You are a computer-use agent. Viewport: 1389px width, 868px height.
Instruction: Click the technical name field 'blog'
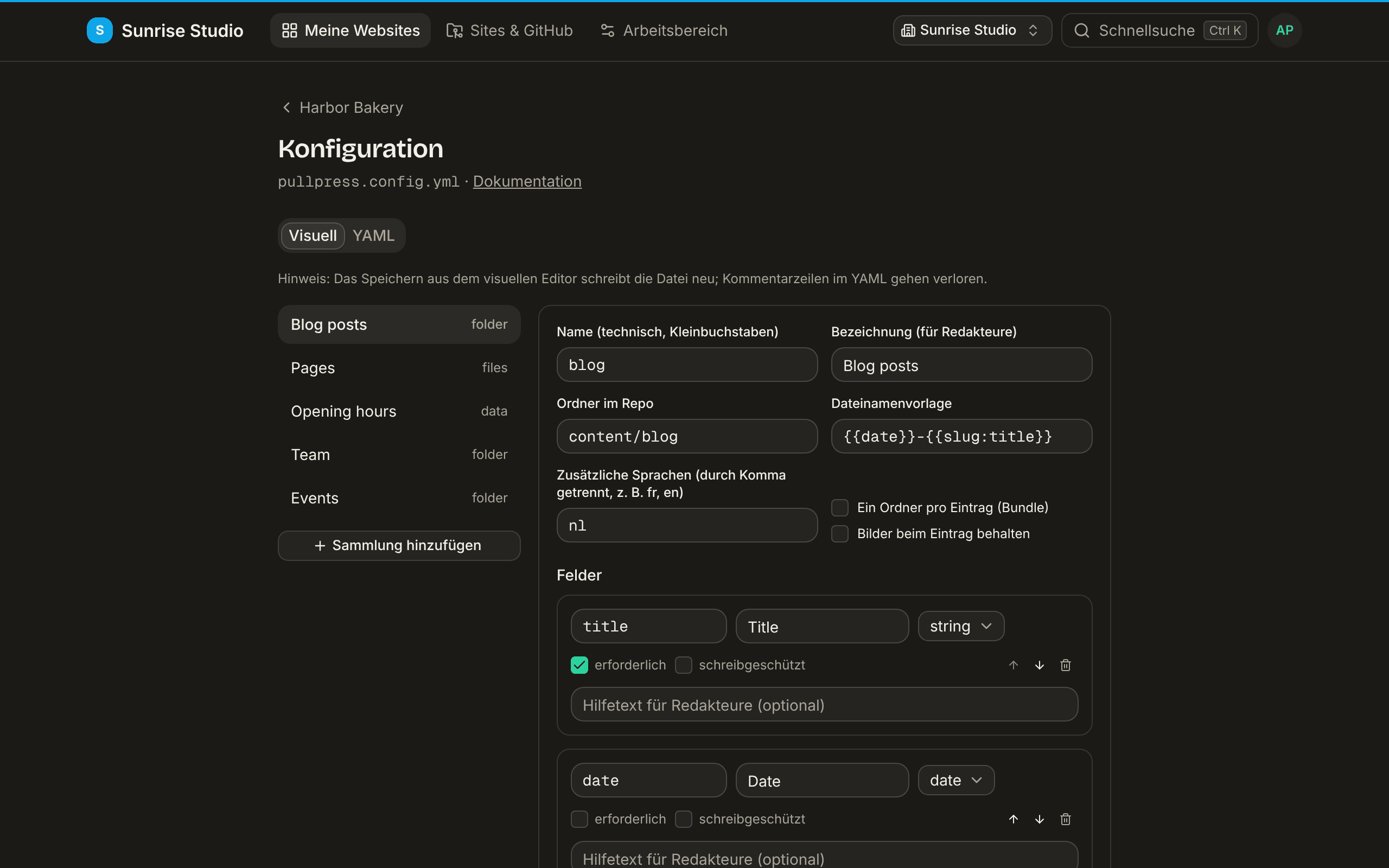pos(687,365)
